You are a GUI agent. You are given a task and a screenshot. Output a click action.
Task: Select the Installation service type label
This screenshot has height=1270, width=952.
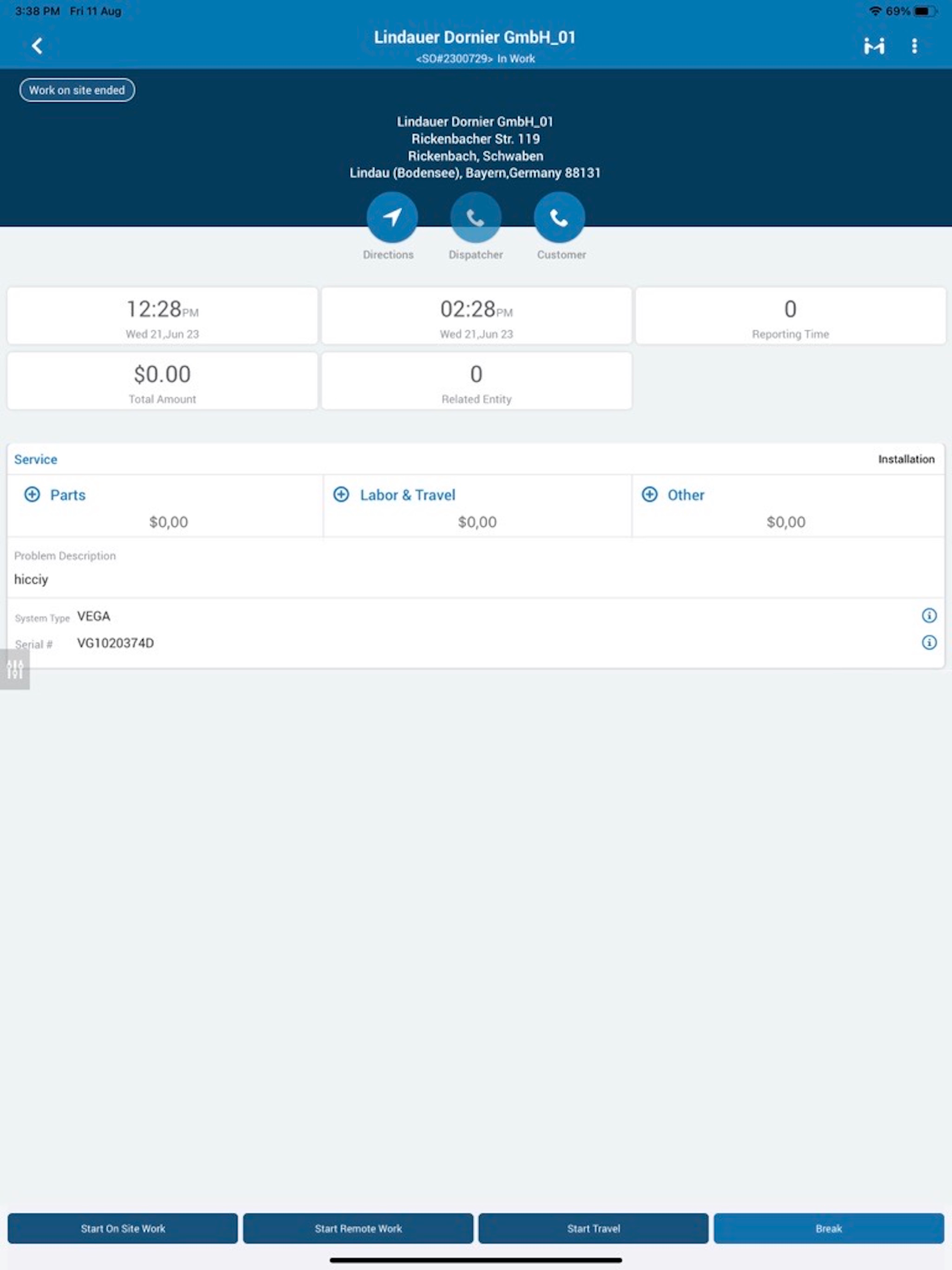[906, 459]
